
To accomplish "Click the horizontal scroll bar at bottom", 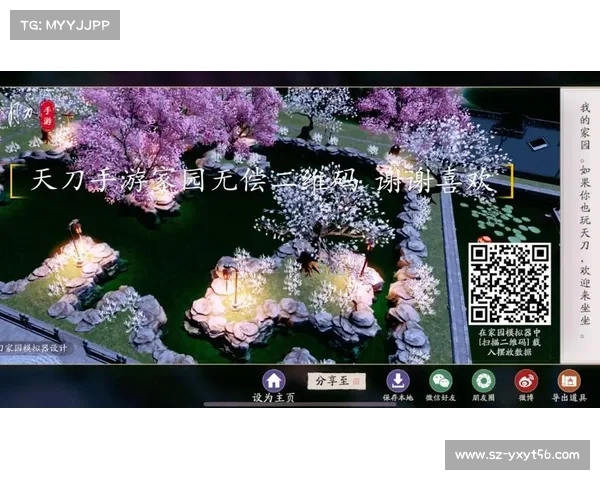I will 300,404.
